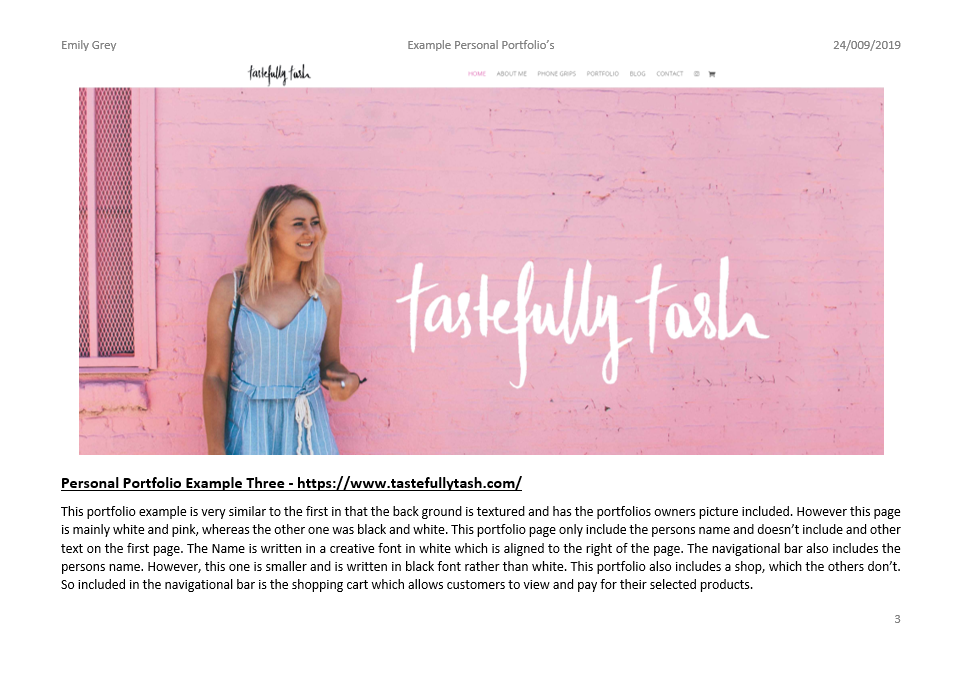Image resolution: width=963 pixels, height=675 pixels.
Task: Go to PHONE GRIPS menu item
Action: coord(556,74)
